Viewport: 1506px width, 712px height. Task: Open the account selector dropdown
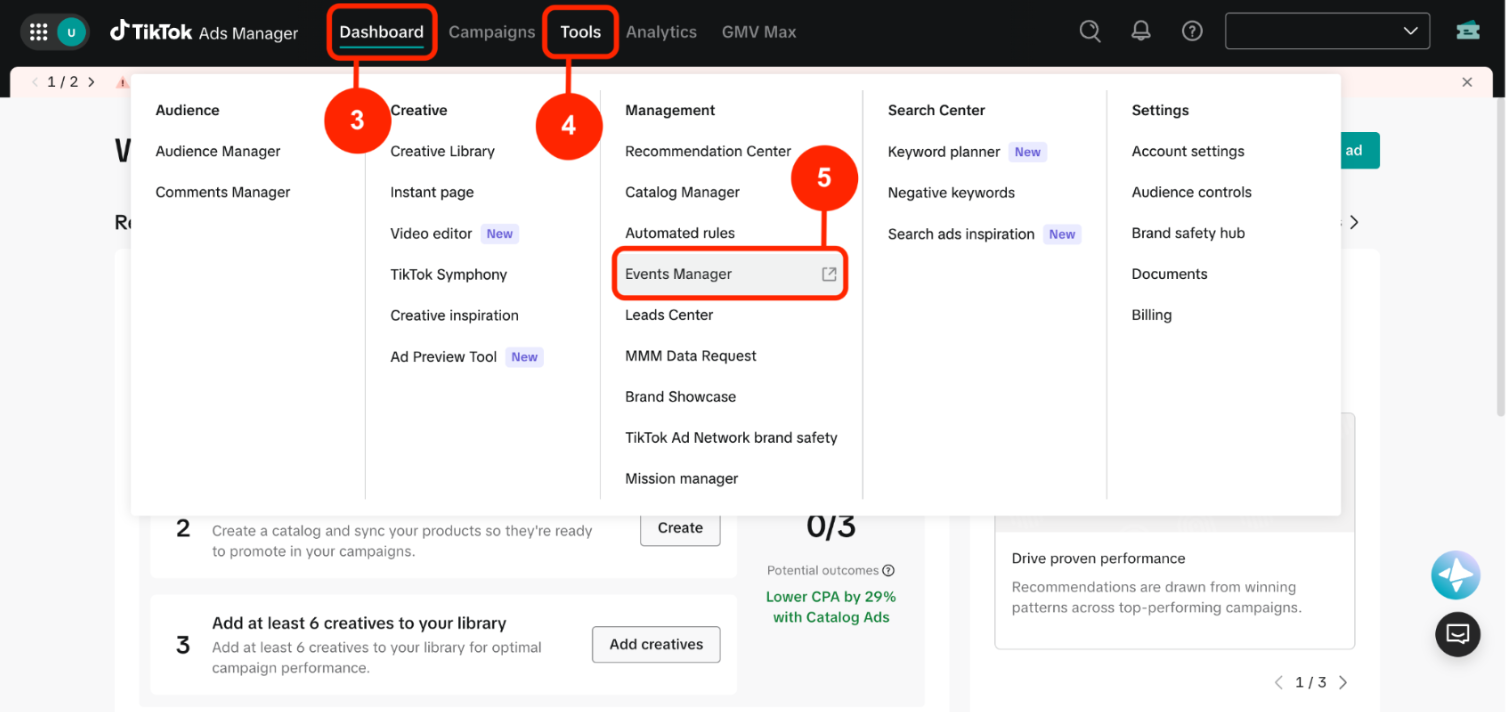pyautogui.click(x=1328, y=31)
